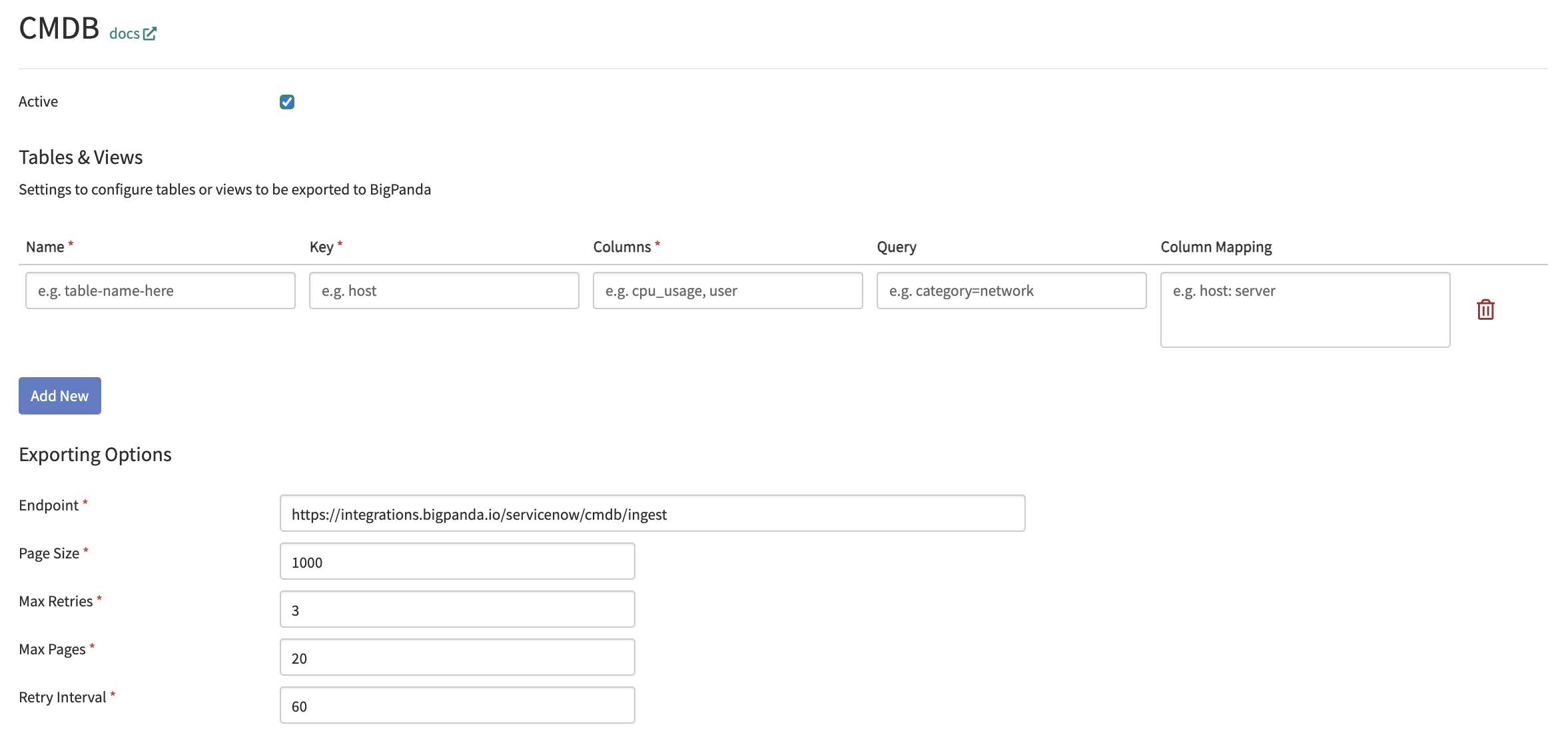Focus the Column Mapping text area
The image size is (1568, 745).
pyautogui.click(x=1306, y=310)
